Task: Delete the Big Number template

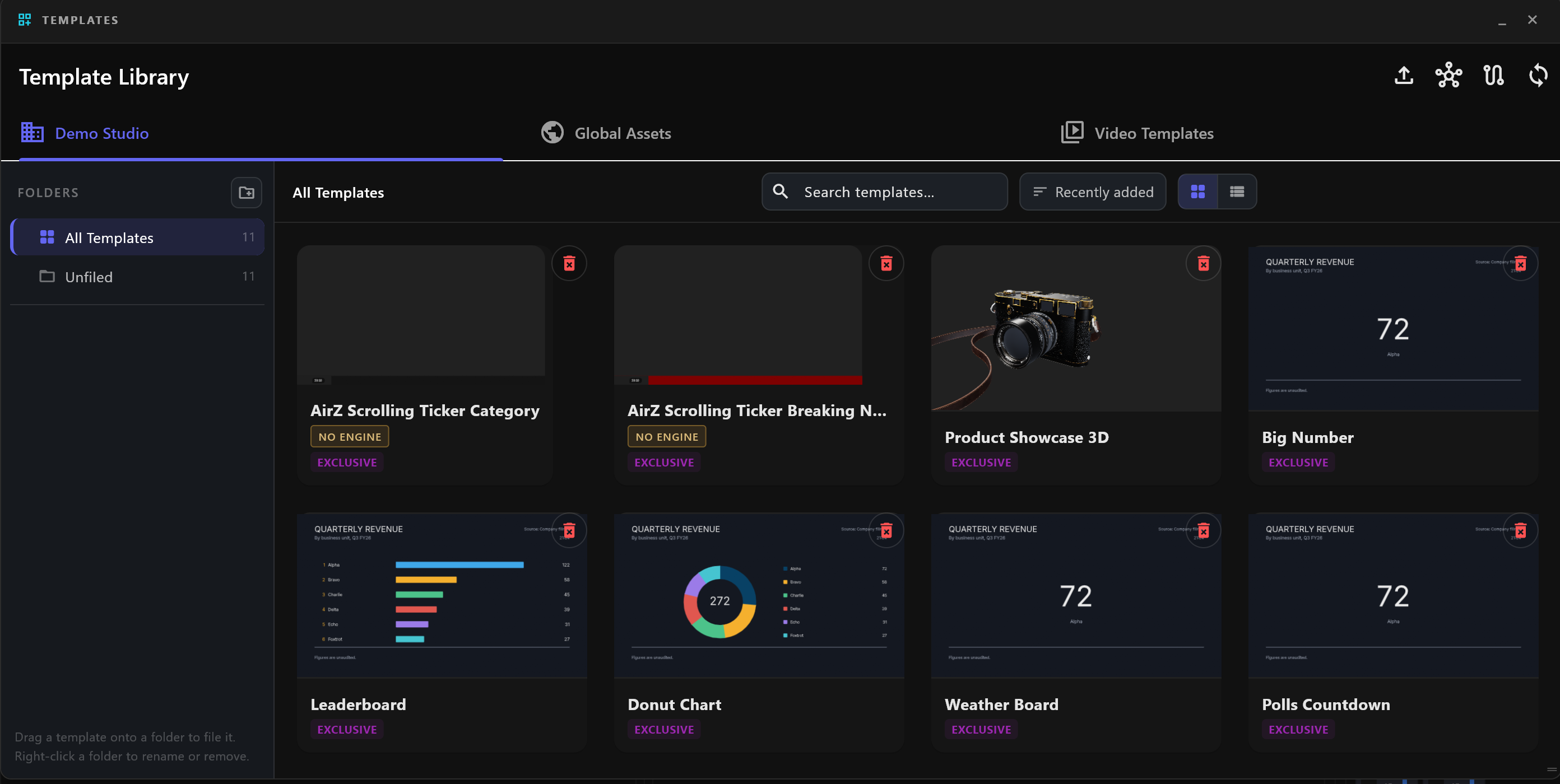Action: [1520, 263]
